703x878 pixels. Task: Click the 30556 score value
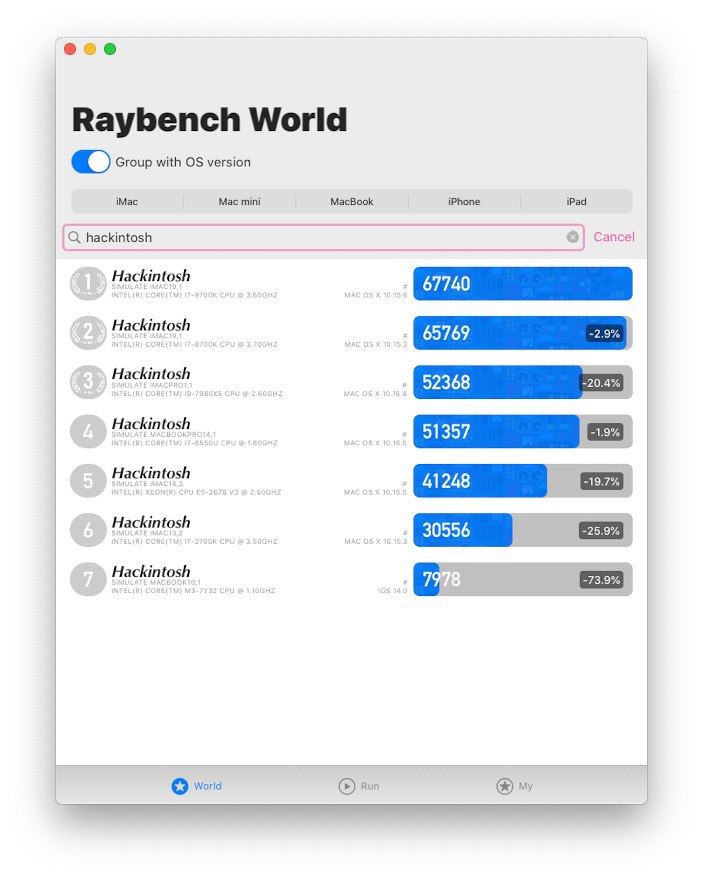pos(446,530)
